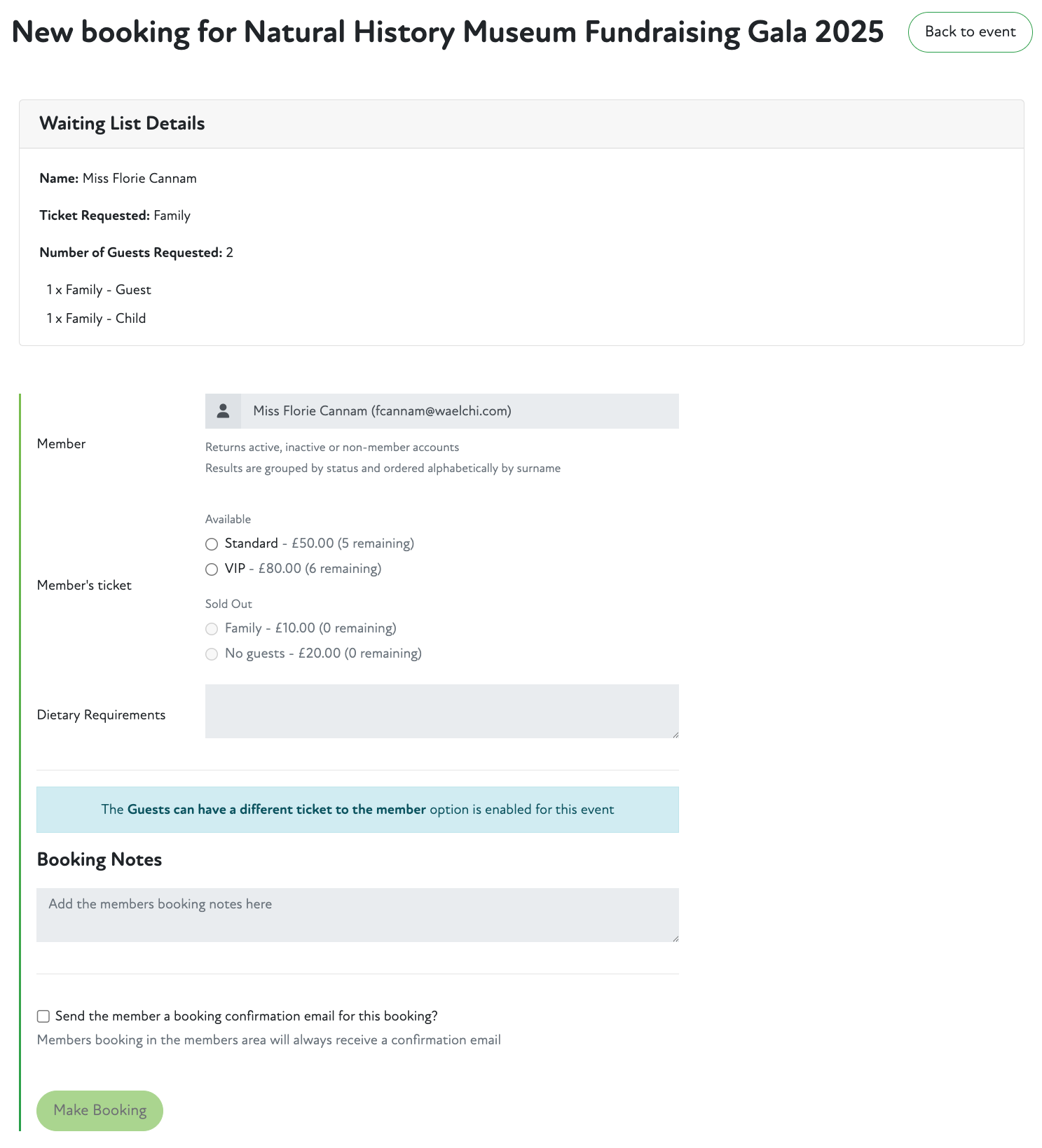
Task: Click the Member's ticket label
Action: (x=84, y=586)
